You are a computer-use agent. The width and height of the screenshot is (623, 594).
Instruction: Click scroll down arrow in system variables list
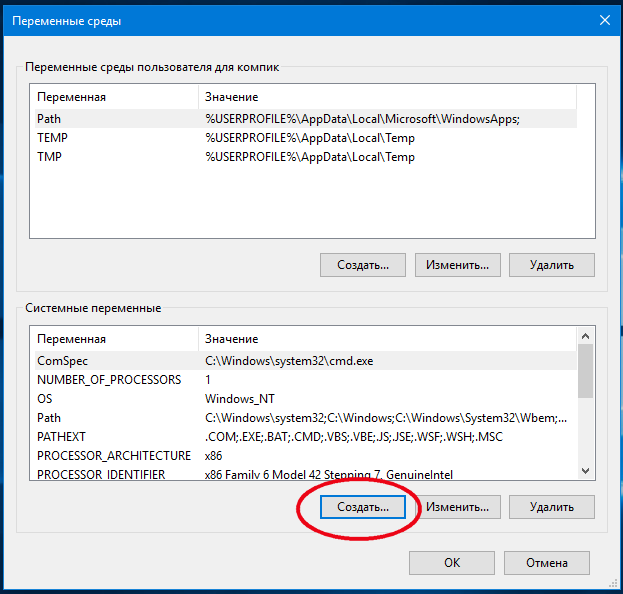585,471
